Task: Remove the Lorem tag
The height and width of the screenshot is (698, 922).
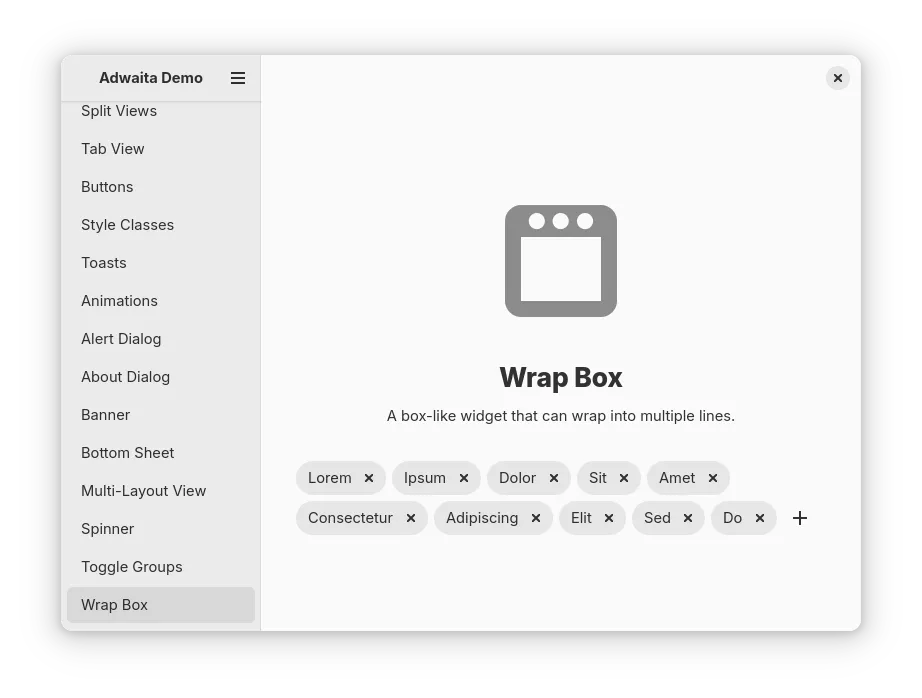Action: [369, 478]
